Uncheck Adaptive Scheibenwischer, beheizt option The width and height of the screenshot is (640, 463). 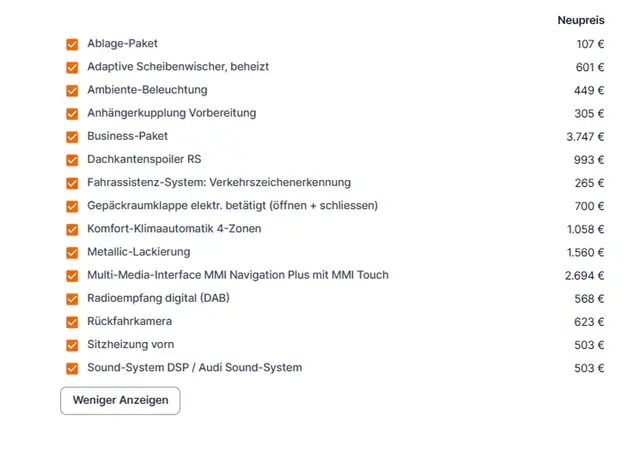(x=72, y=67)
